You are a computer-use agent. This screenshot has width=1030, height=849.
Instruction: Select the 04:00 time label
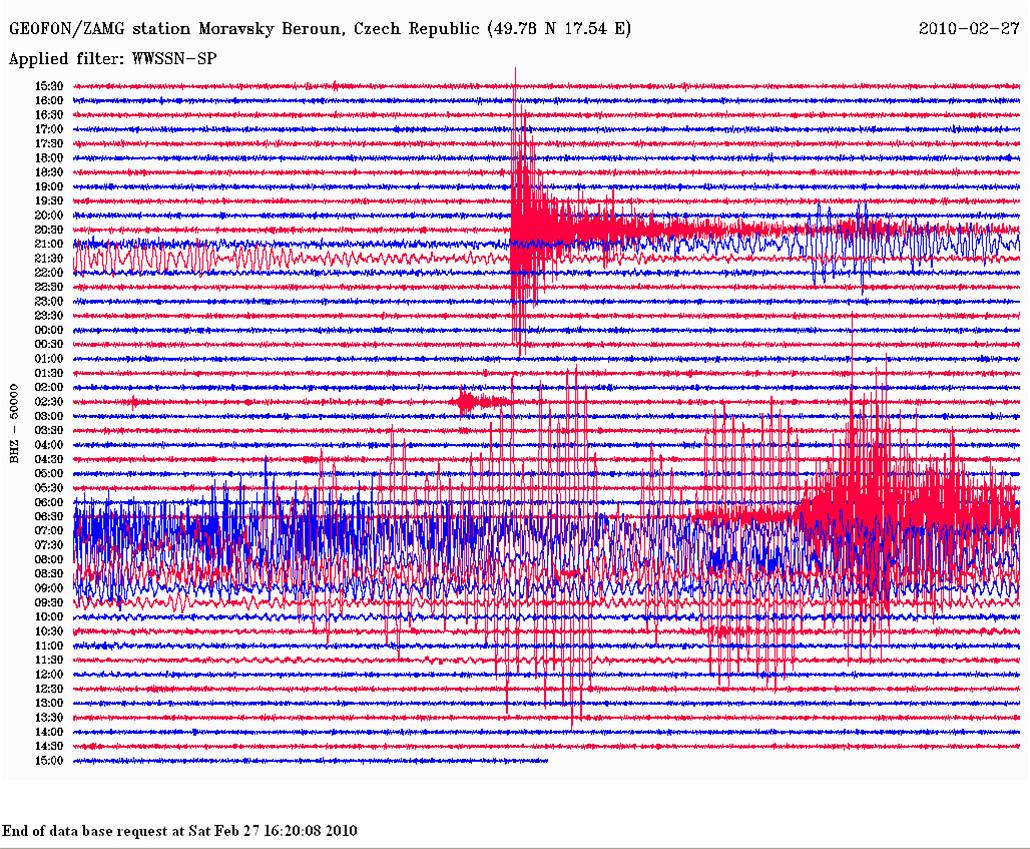pos(50,444)
